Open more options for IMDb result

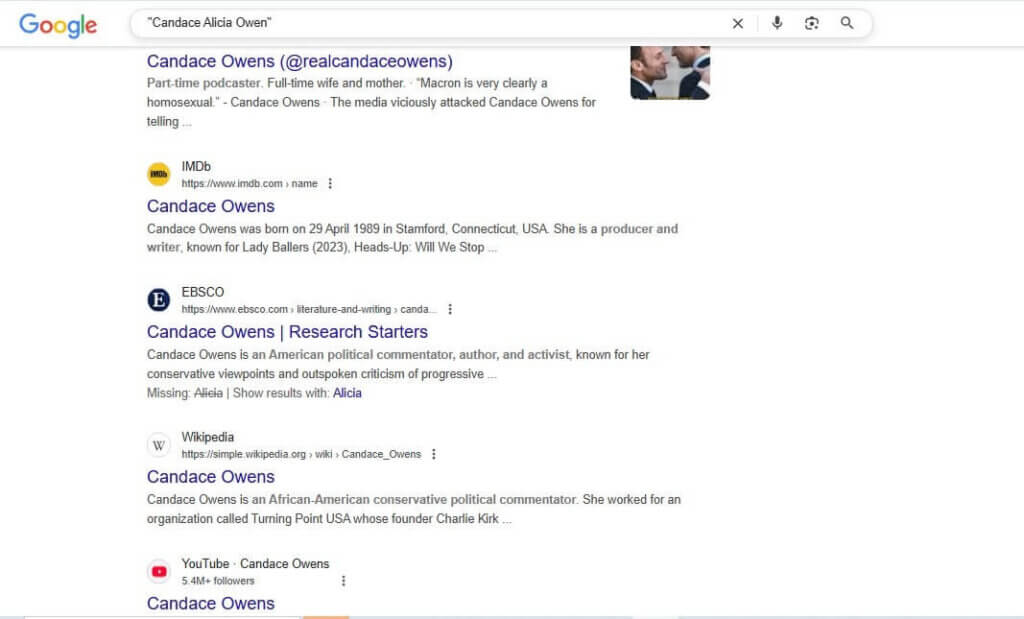click(x=330, y=184)
